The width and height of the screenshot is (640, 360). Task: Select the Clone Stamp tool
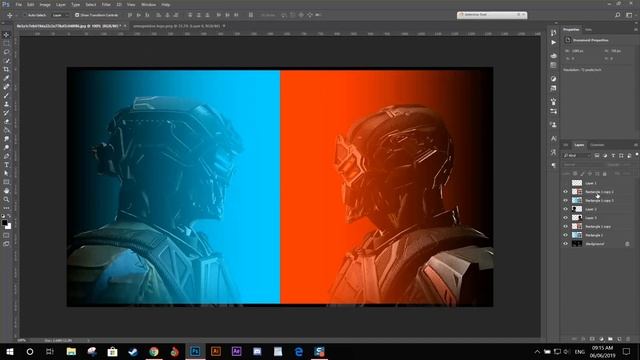[x=6, y=104]
